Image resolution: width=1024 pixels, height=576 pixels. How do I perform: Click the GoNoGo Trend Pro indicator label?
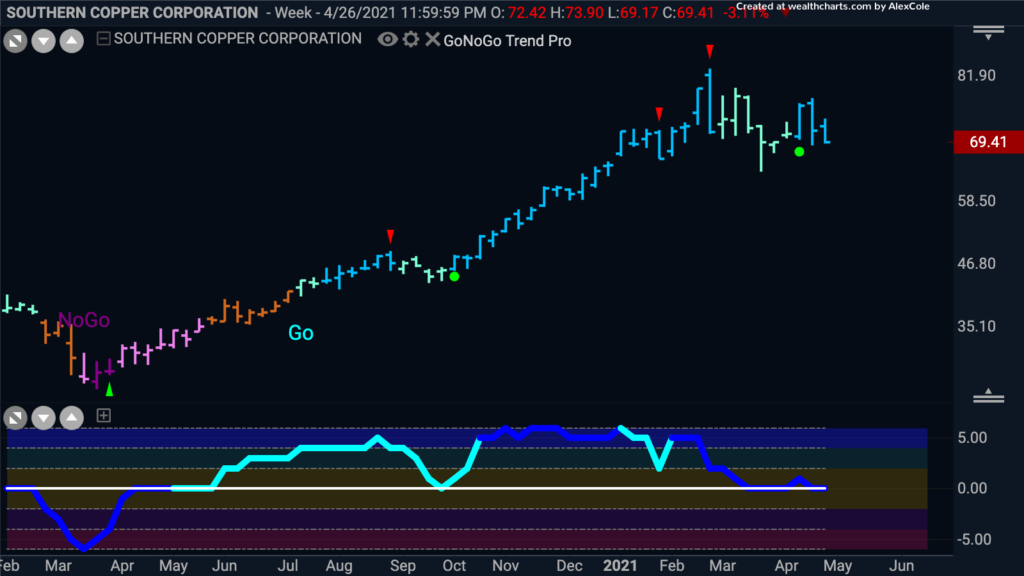[507, 40]
